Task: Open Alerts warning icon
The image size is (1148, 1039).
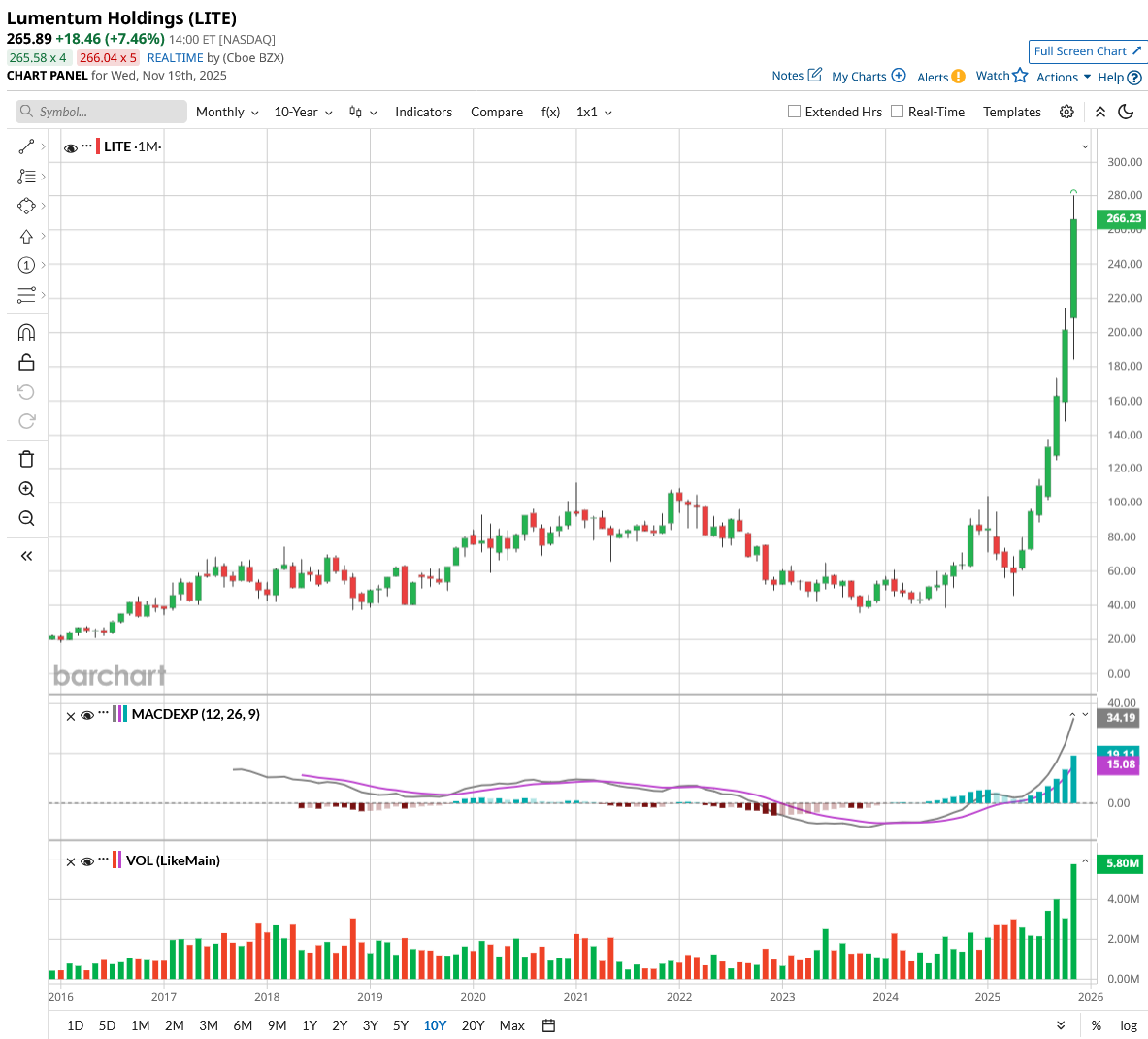Action: click(959, 76)
